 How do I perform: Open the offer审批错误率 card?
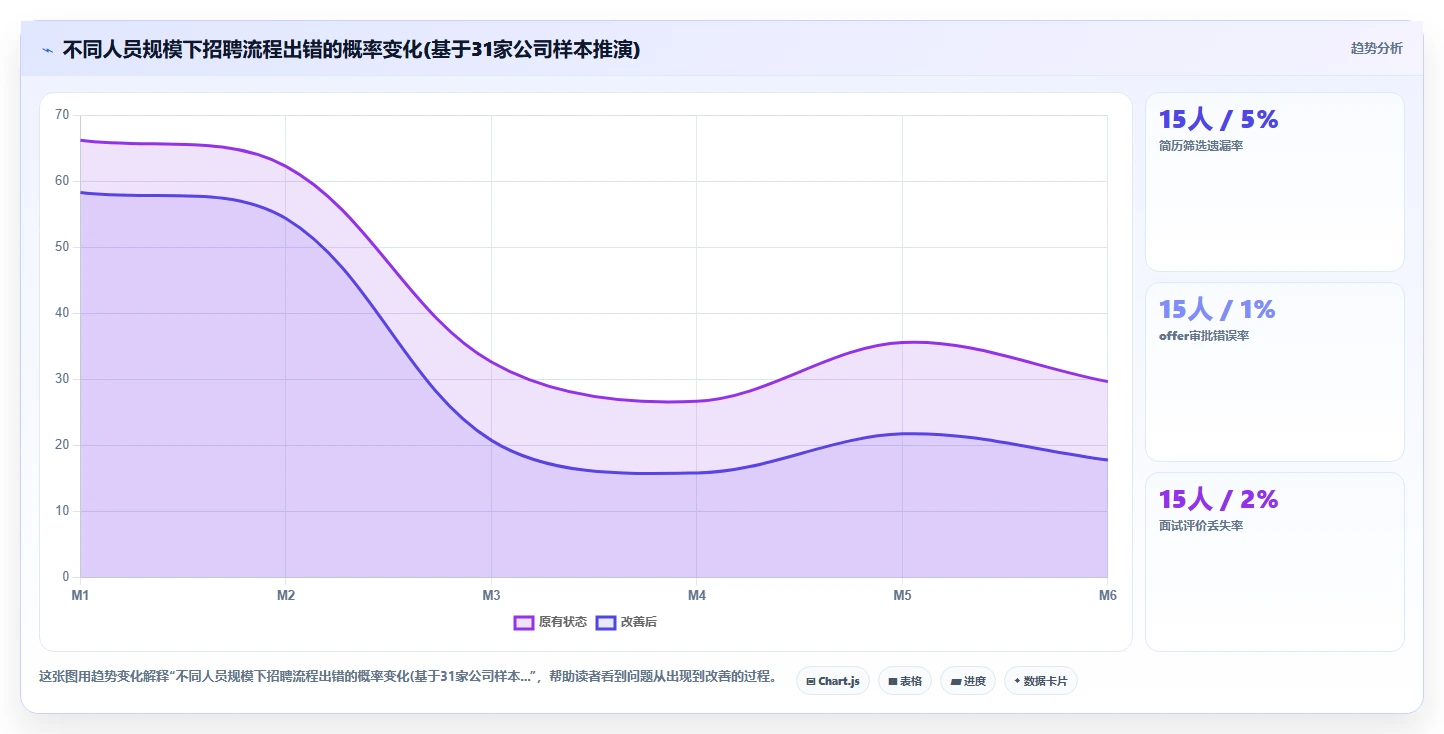click(1274, 372)
